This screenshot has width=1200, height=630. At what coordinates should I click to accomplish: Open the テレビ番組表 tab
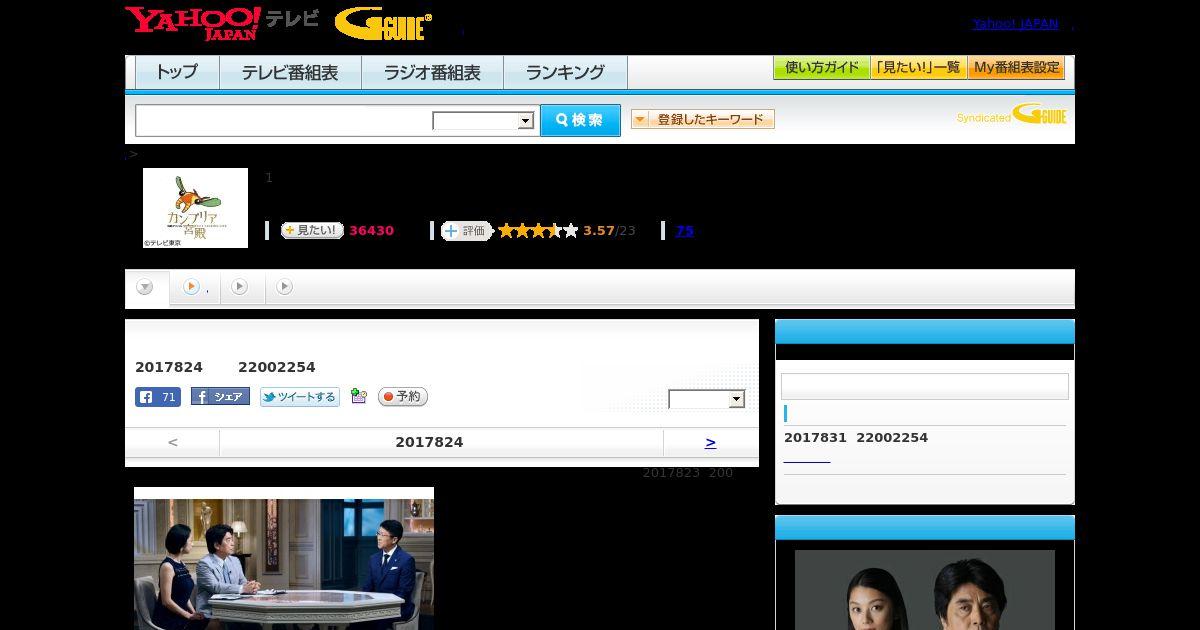click(290, 73)
